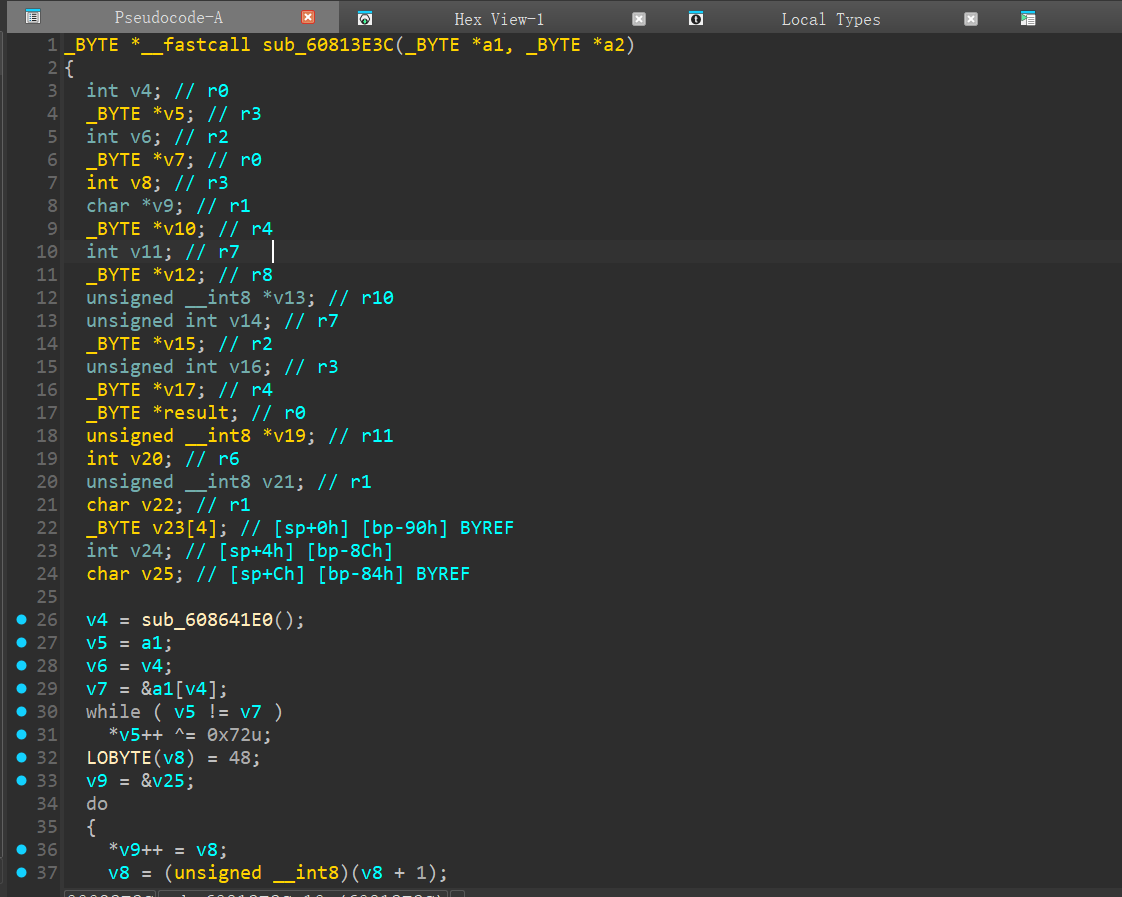1122x897 pixels.
Task: Click the tab icon right of Local Types
Action: pos(1028,19)
